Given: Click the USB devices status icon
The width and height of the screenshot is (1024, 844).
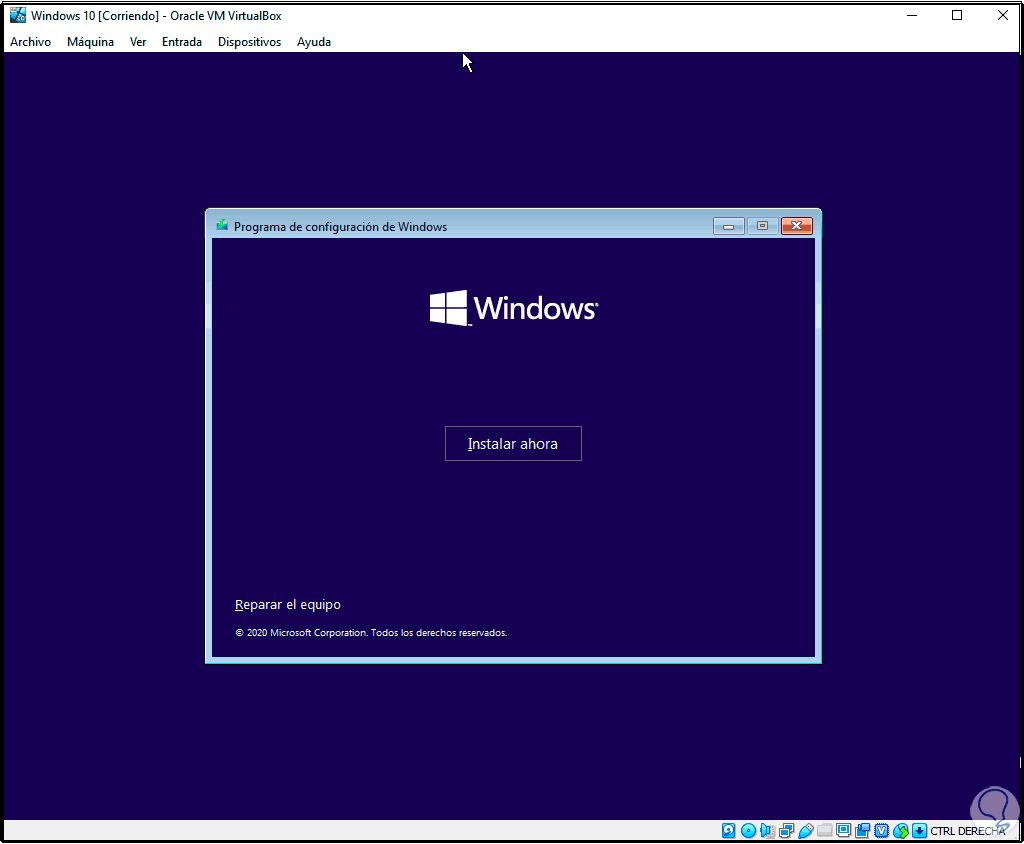Looking at the screenshot, I should pyautogui.click(x=806, y=830).
